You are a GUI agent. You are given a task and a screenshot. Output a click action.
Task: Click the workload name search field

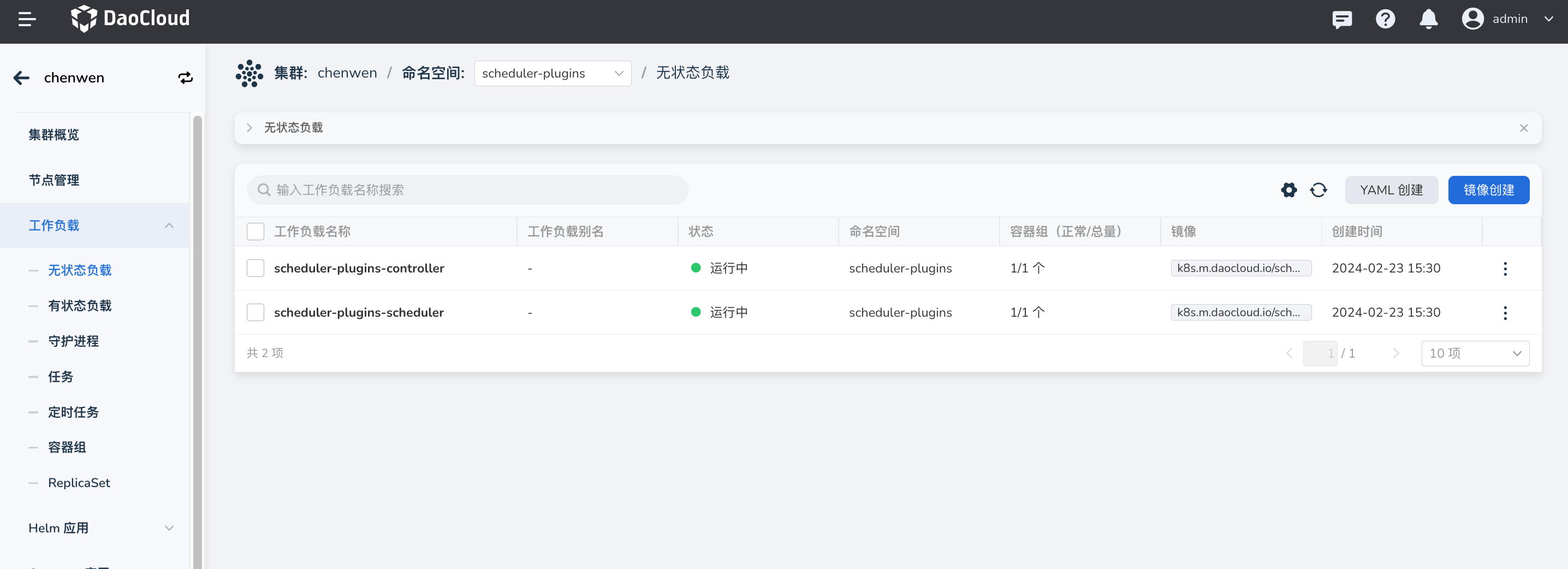[x=467, y=190]
